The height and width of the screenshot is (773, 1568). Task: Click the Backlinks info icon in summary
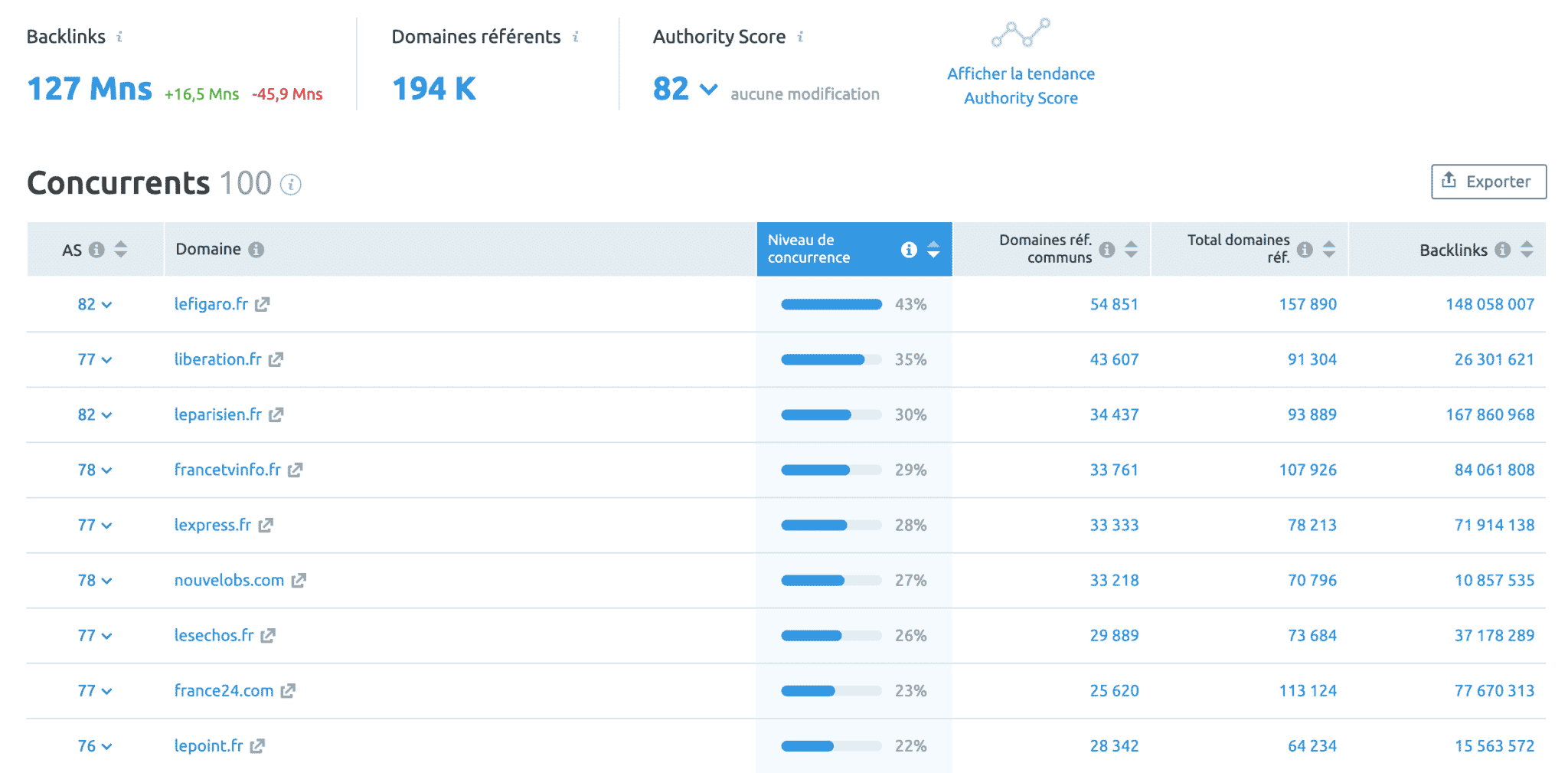tap(119, 37)
